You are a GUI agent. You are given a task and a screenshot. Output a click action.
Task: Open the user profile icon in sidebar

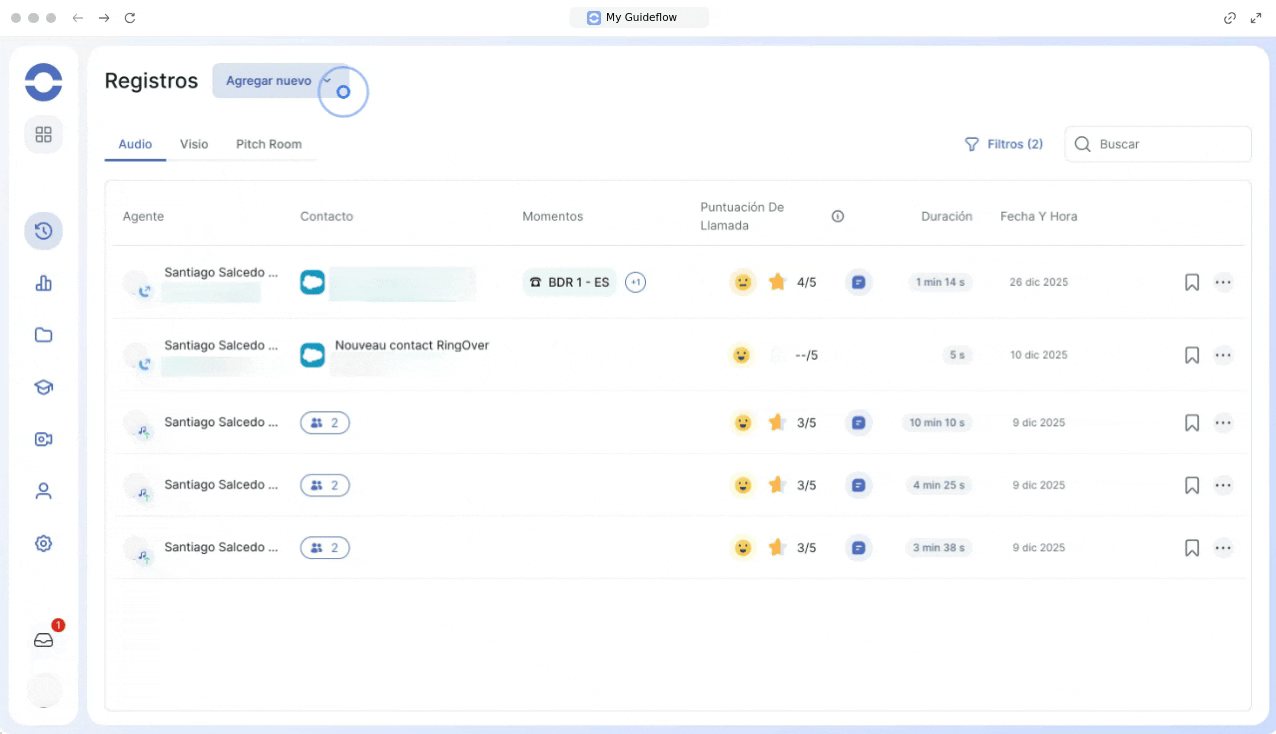43,491
